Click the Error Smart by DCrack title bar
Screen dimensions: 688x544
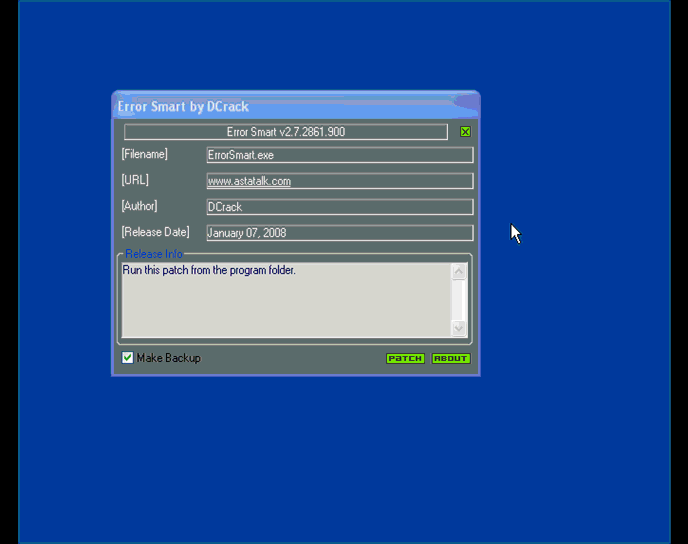tap(290, 106)
